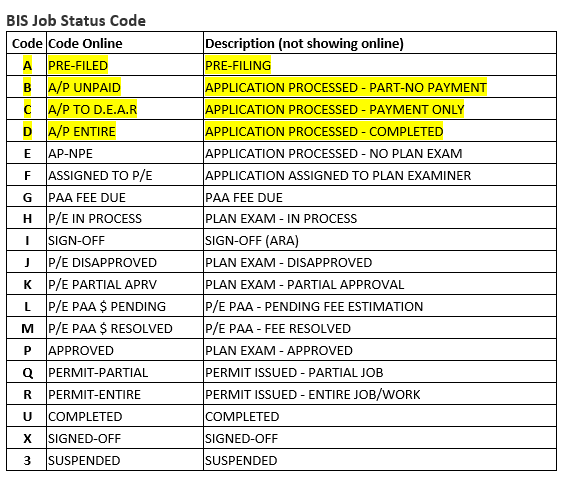The width and height of the screenshot is (581, 486).
Task: Select 'PERMIT-ENTIRE' cell
Action: [x=125, y=394]
